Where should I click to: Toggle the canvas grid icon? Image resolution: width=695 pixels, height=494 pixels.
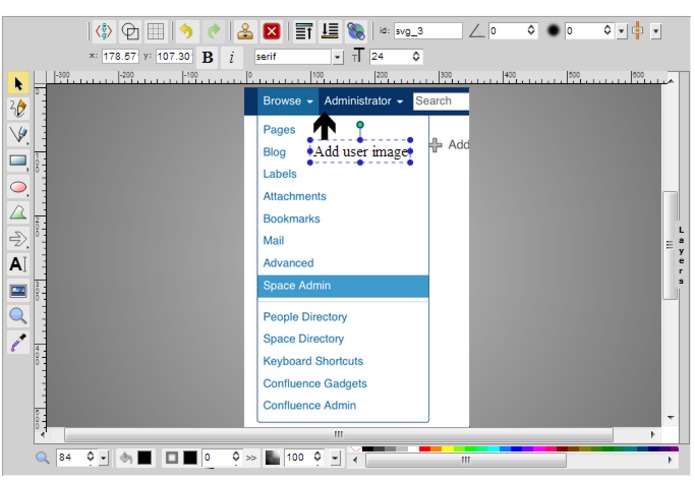coord(156,31)
